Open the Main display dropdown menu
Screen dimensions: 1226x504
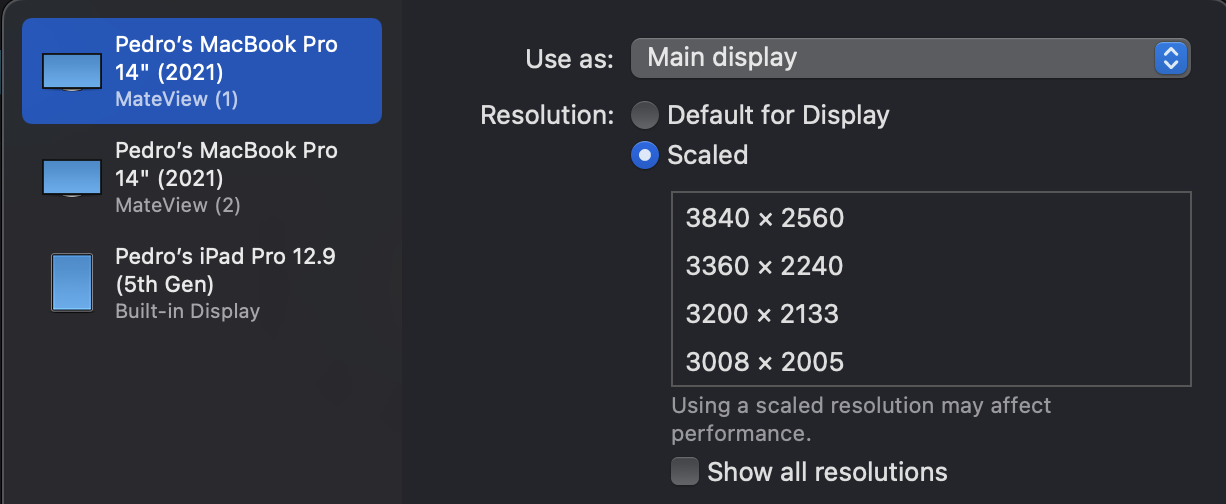(910, 58)
